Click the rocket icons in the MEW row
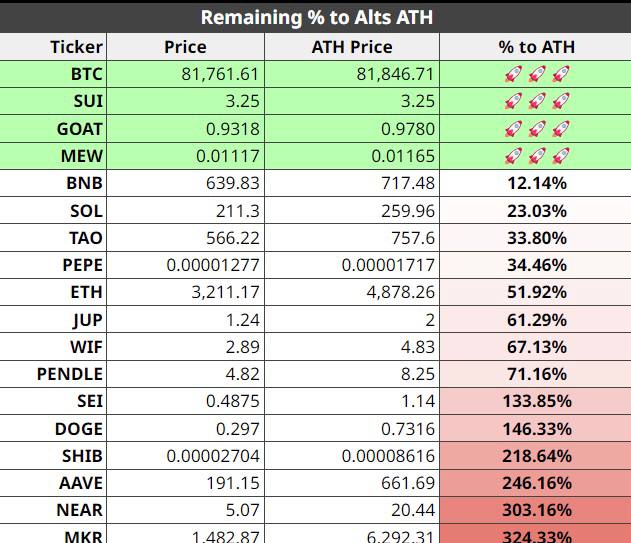Screen dimensions: 631x543 point(537,156)
